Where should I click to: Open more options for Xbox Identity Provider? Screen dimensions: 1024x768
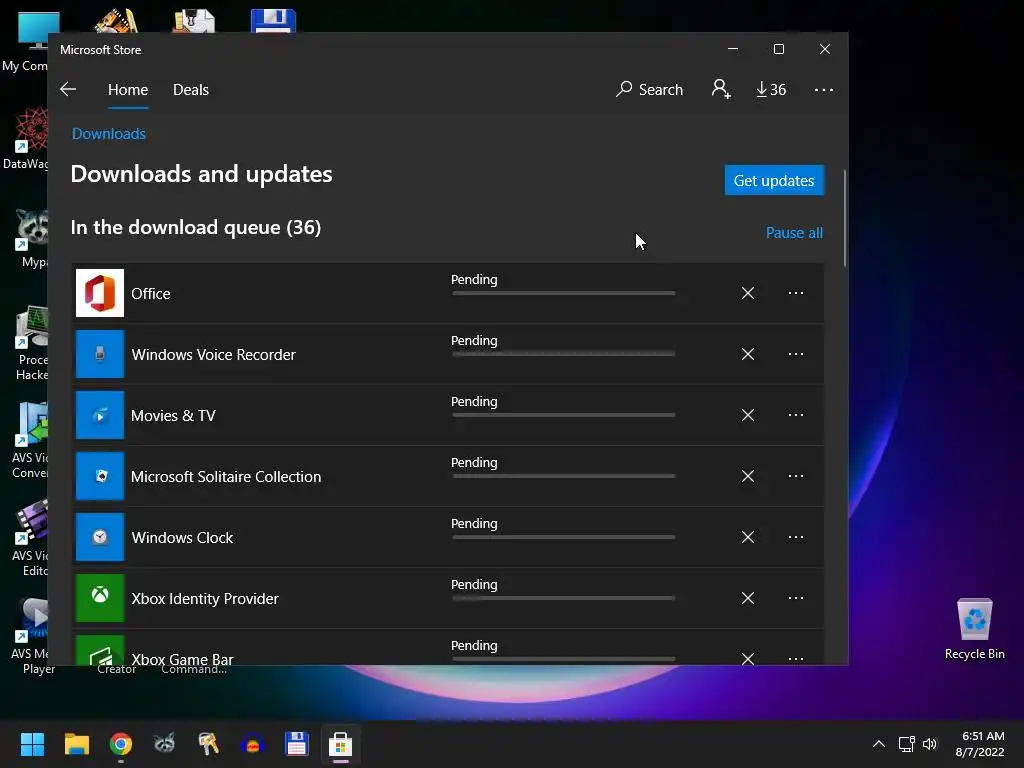[795, 598]
